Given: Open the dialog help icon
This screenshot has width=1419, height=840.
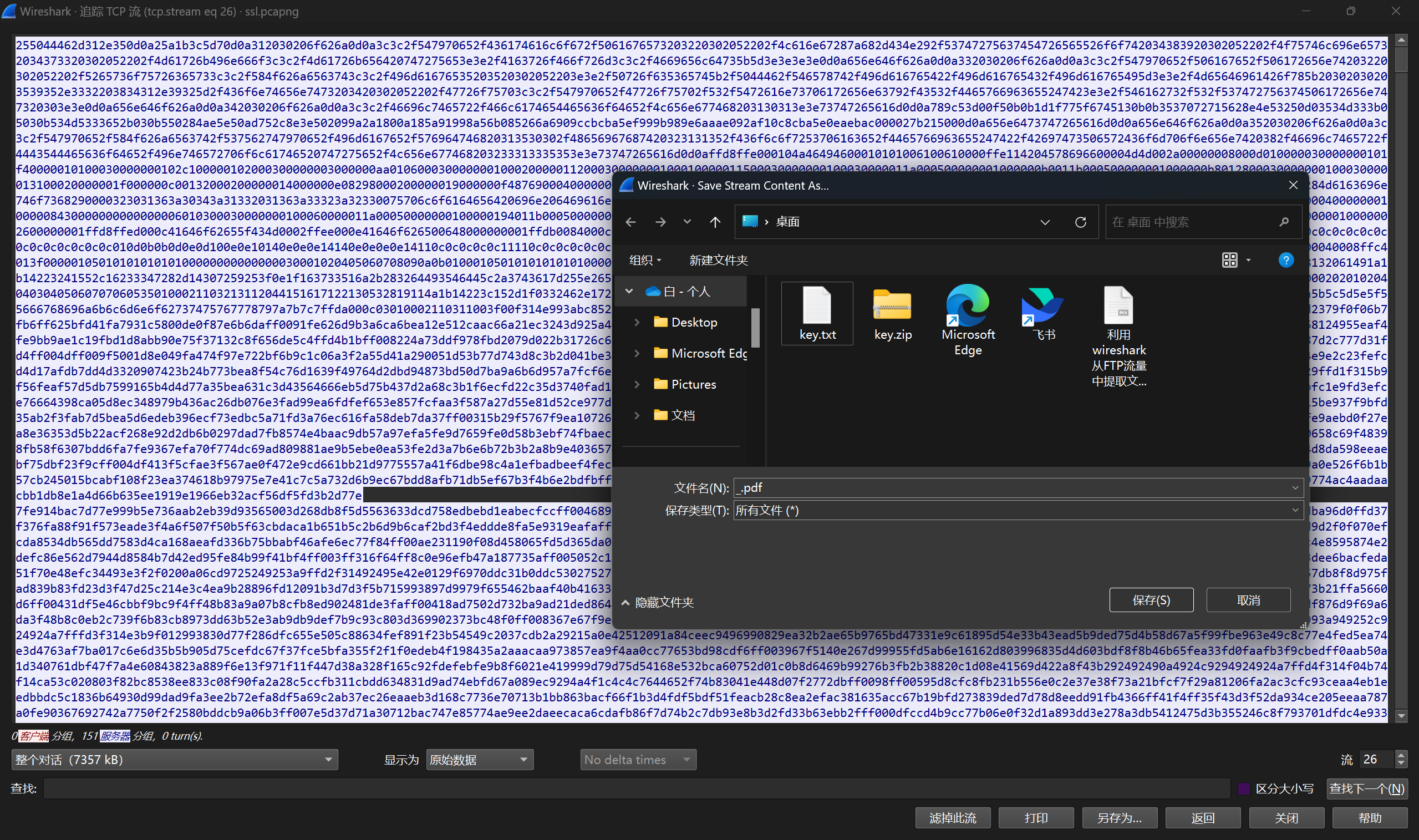Looking at the screenshot, I should click(x=1285, y=260).
